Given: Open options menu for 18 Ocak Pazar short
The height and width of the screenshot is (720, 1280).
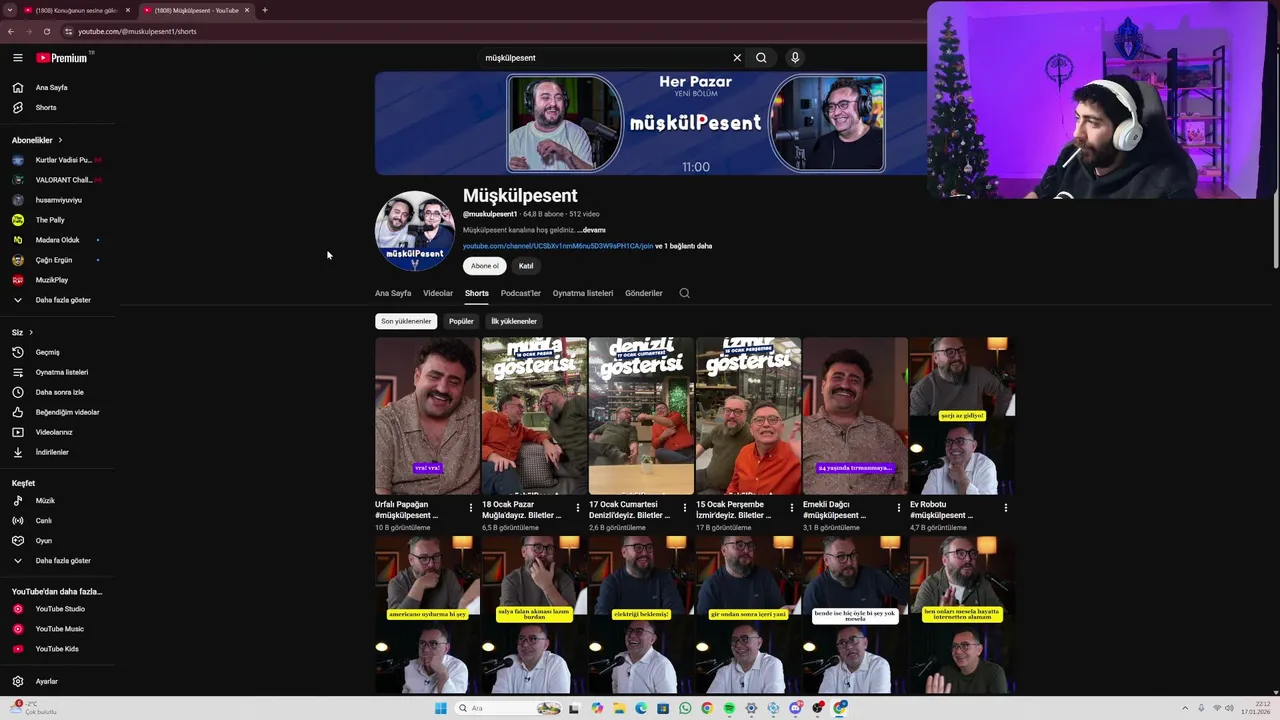Looking at the screenshot, I should [x=578, y=508].
